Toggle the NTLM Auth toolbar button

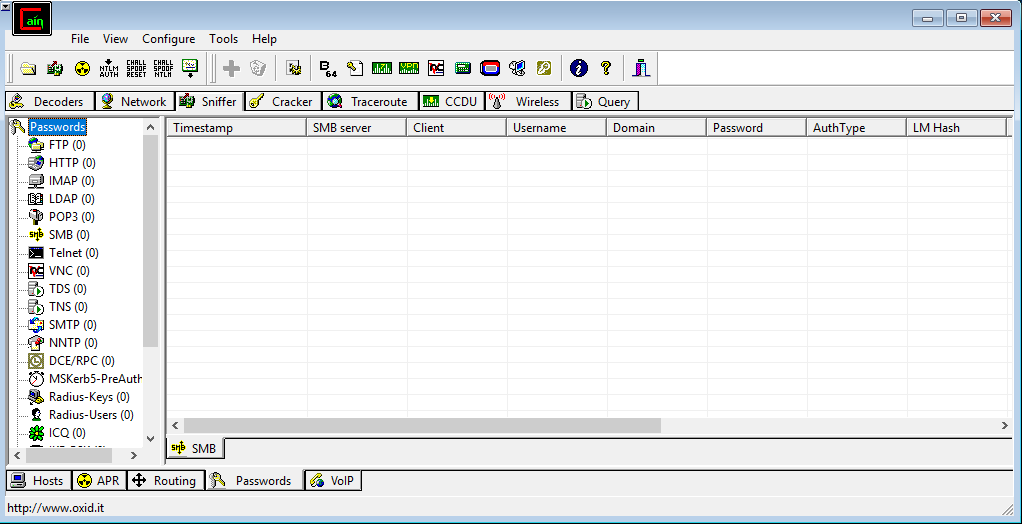(109, 68)
